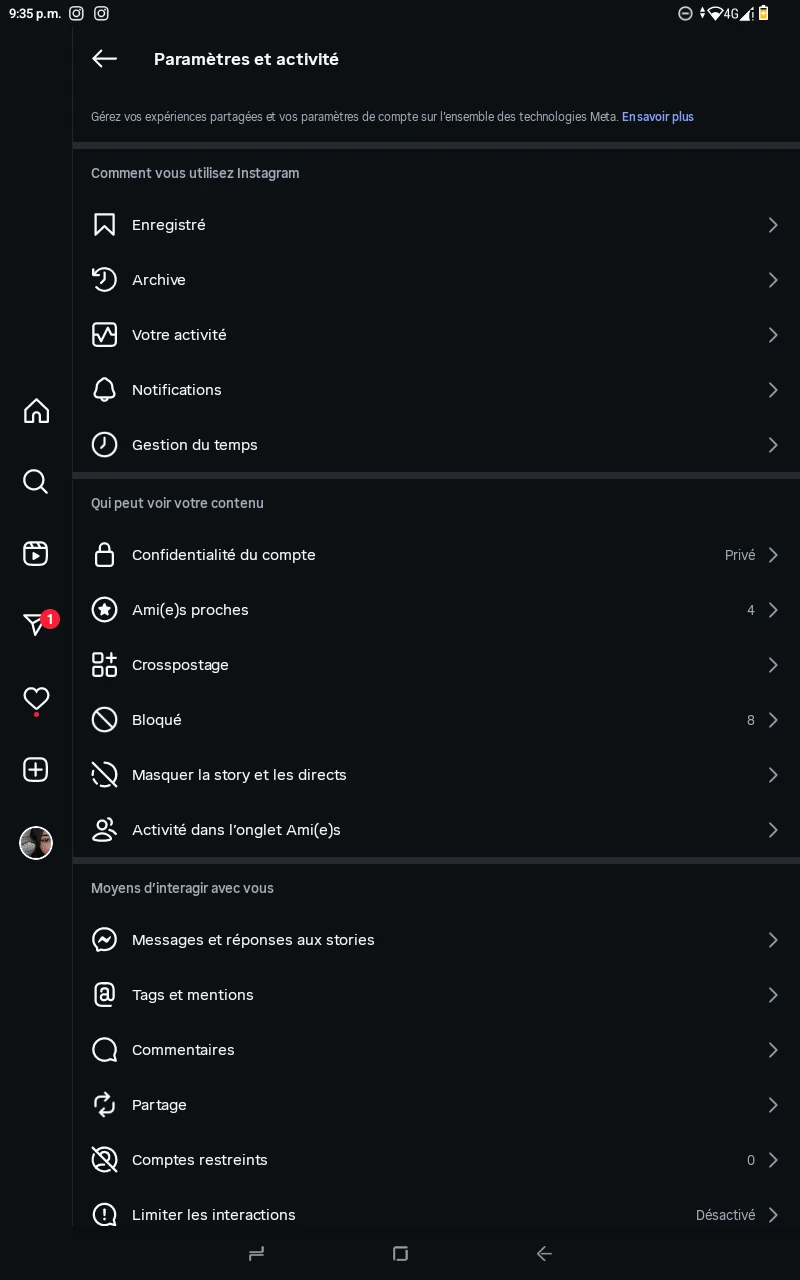Open Votre activité menu entry
The height and width of the screenshot is (1280, 800).
[180, 335]
